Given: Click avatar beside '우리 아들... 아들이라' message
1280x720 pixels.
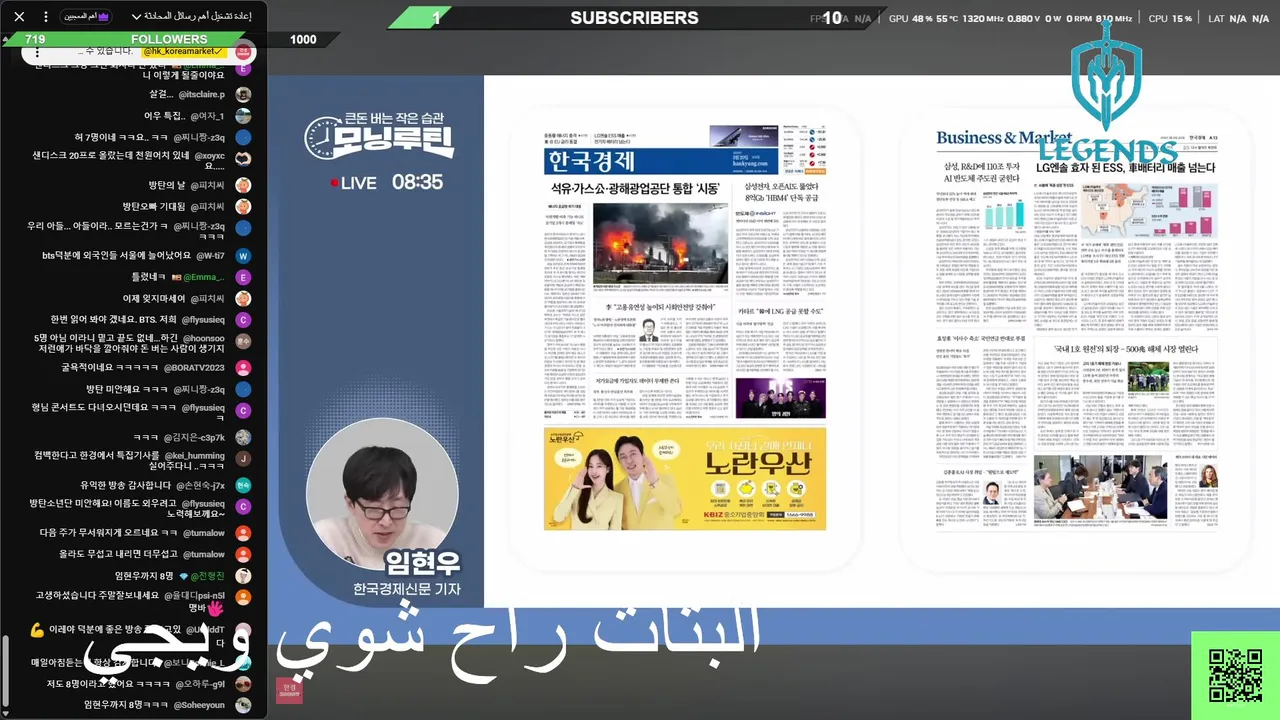Looking at the screenshot, I should [x=243, y=228].
